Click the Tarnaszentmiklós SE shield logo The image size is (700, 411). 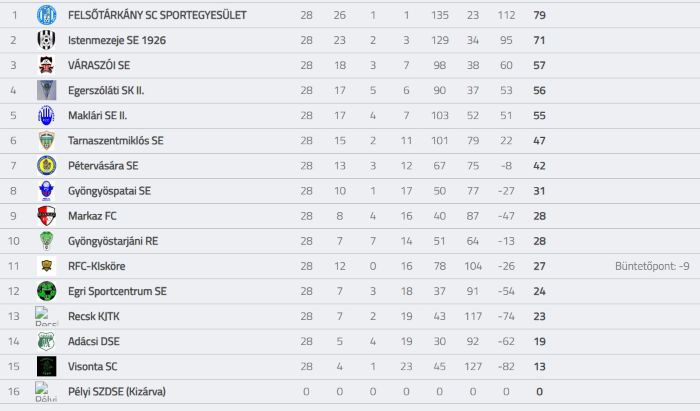coord(46,141)
